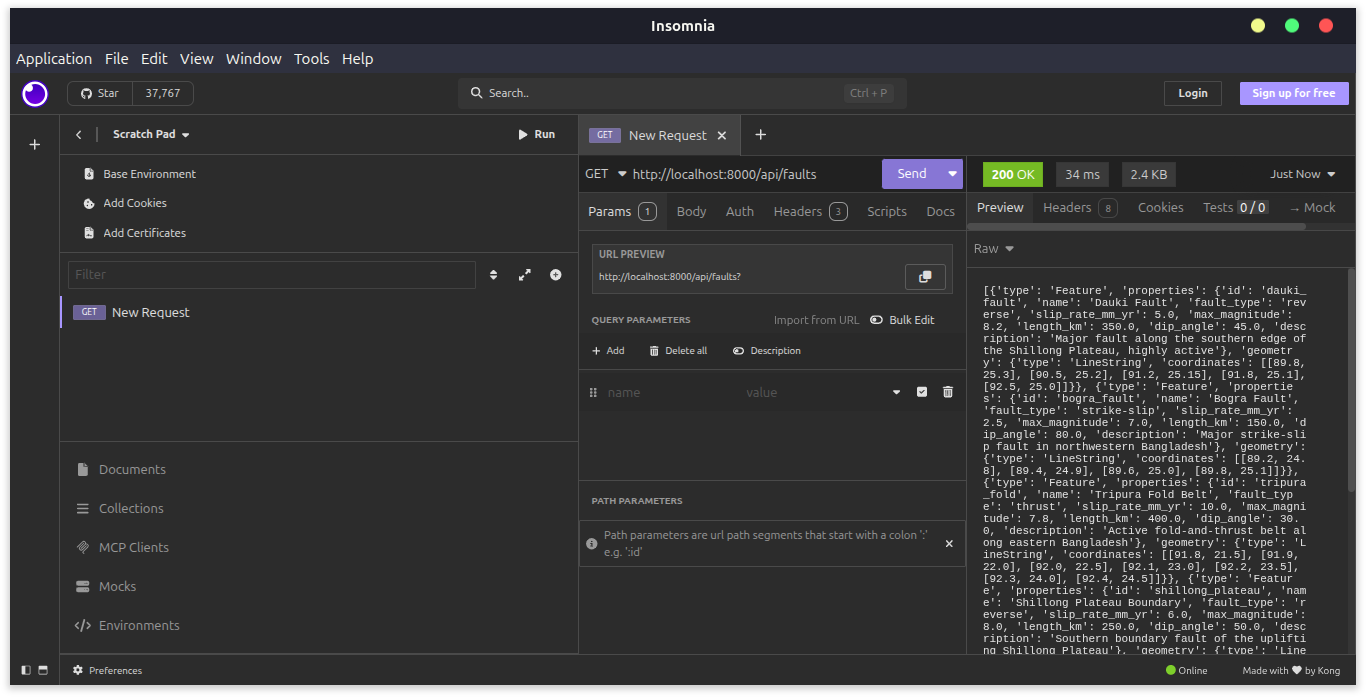Delete the query parameter row trash icon
1366x697 pixels.
948,392
